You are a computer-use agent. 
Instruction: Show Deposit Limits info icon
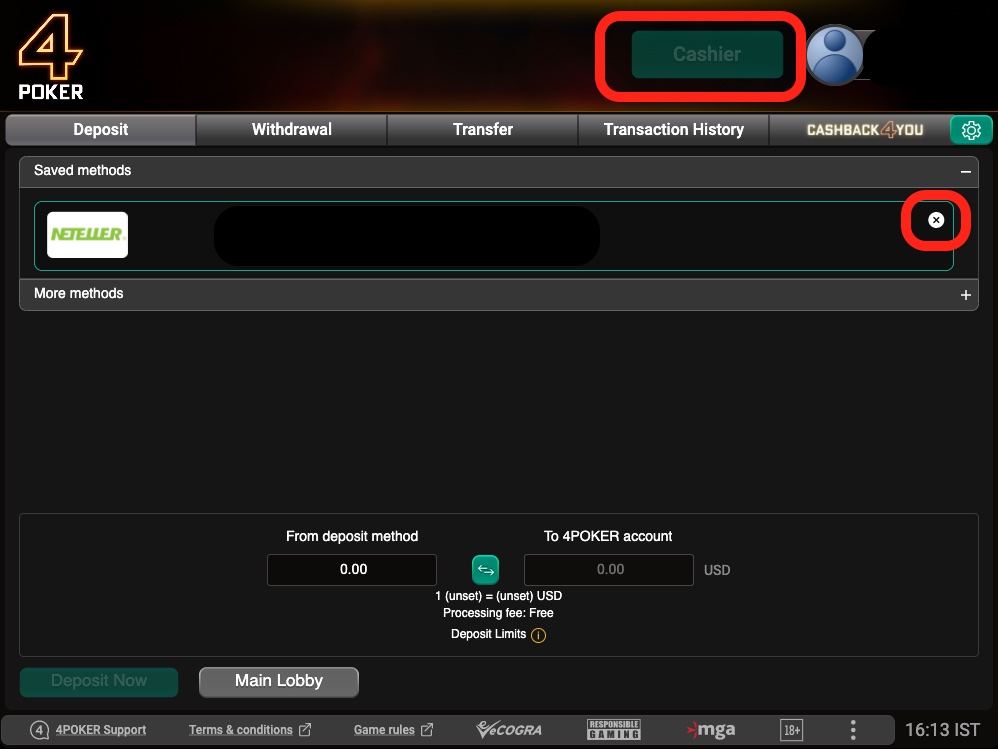(538, 635)
